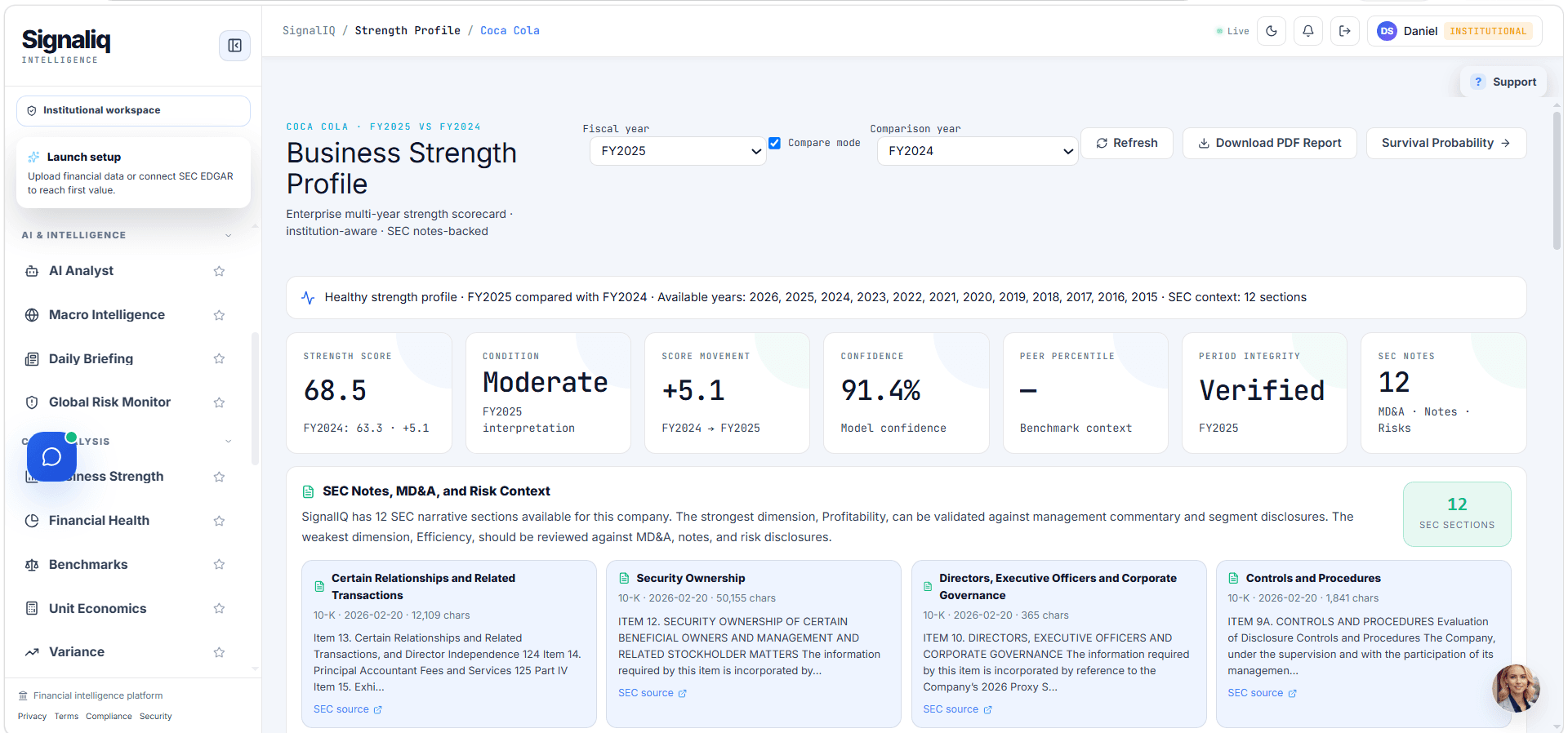Open SEC source link for Directors card
The width and height of the screenshot is (1568, 733).
(x=957, y=709)
